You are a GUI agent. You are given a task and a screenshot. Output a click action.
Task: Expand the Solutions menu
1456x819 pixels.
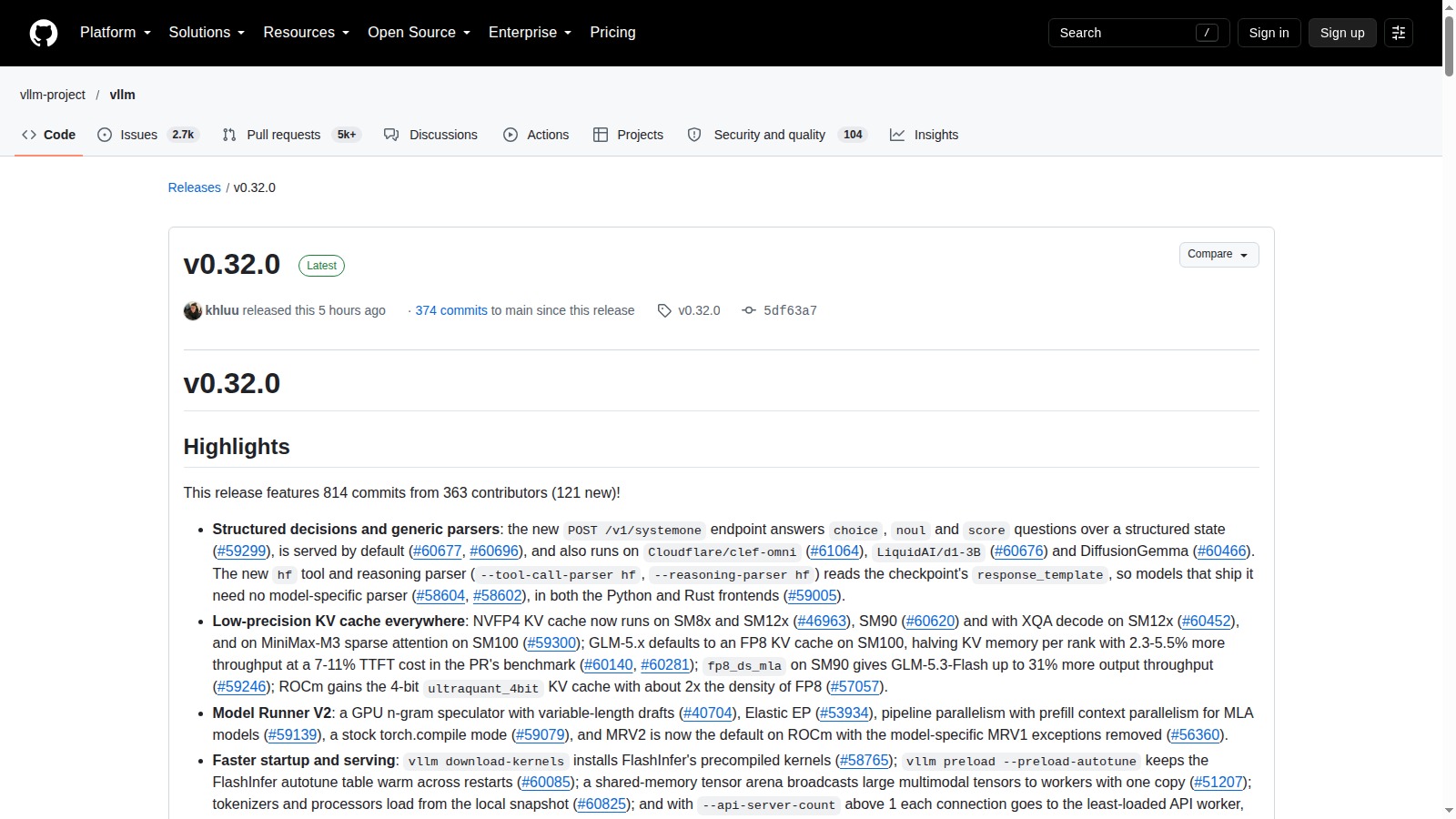(207, 33)
